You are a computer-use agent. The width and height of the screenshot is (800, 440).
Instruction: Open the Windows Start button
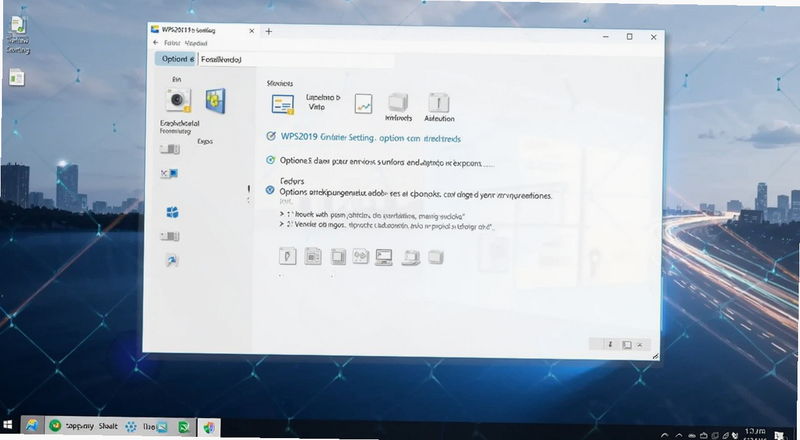pyautogui.click(x=8, y=425)
